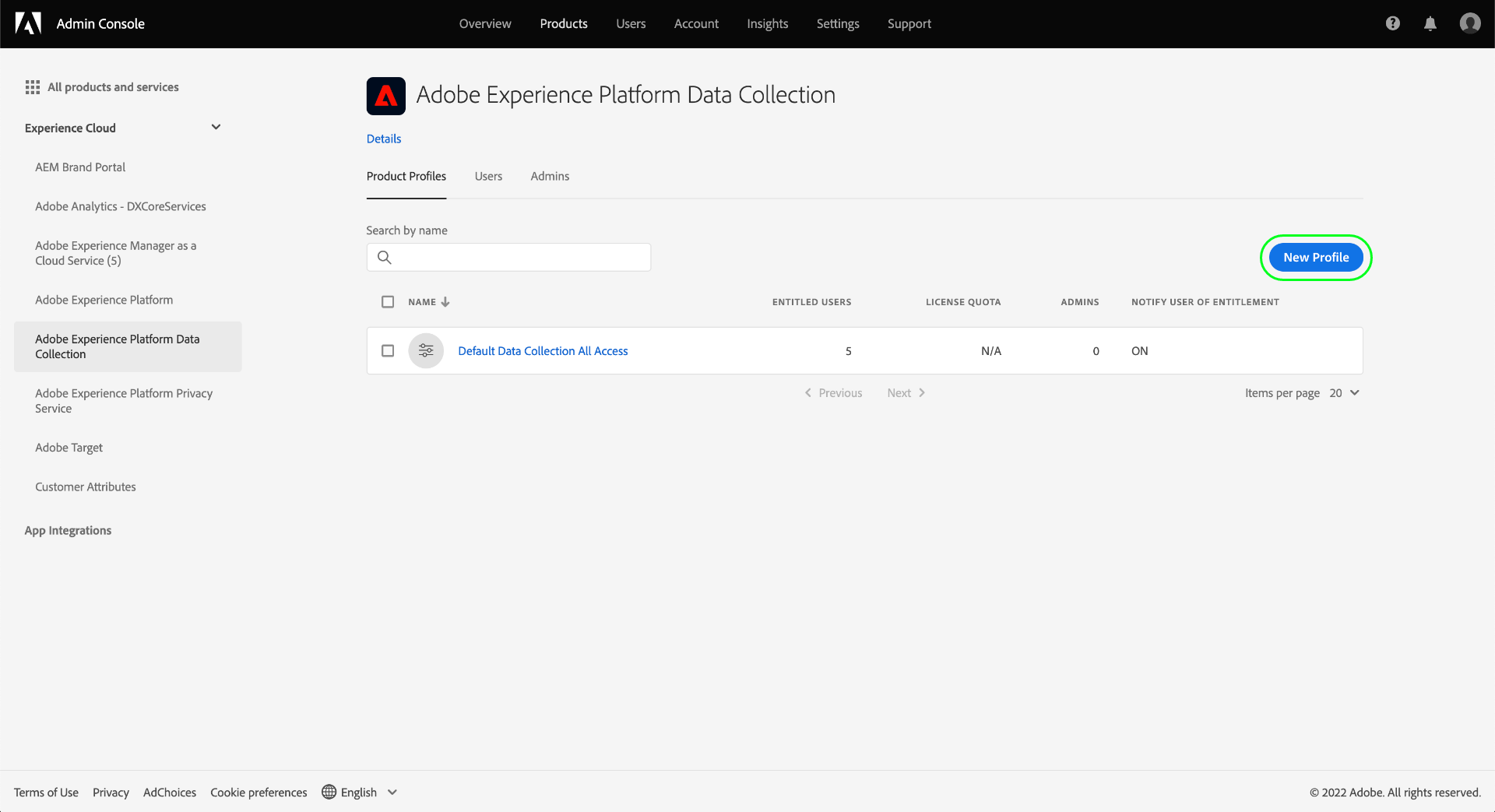Select Adobe Target in the sidebar
This screenshot has height=812, width=1495.
[69, 448]
